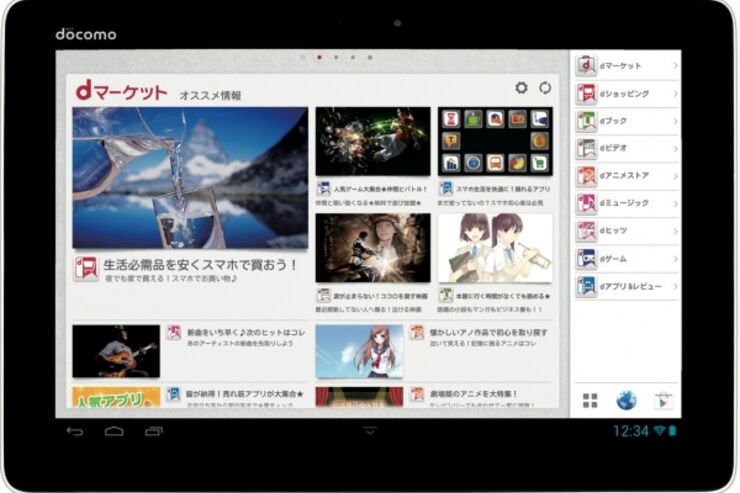Select the red active page dot
The height and width of the screenshot is (493, 740).
320,57
